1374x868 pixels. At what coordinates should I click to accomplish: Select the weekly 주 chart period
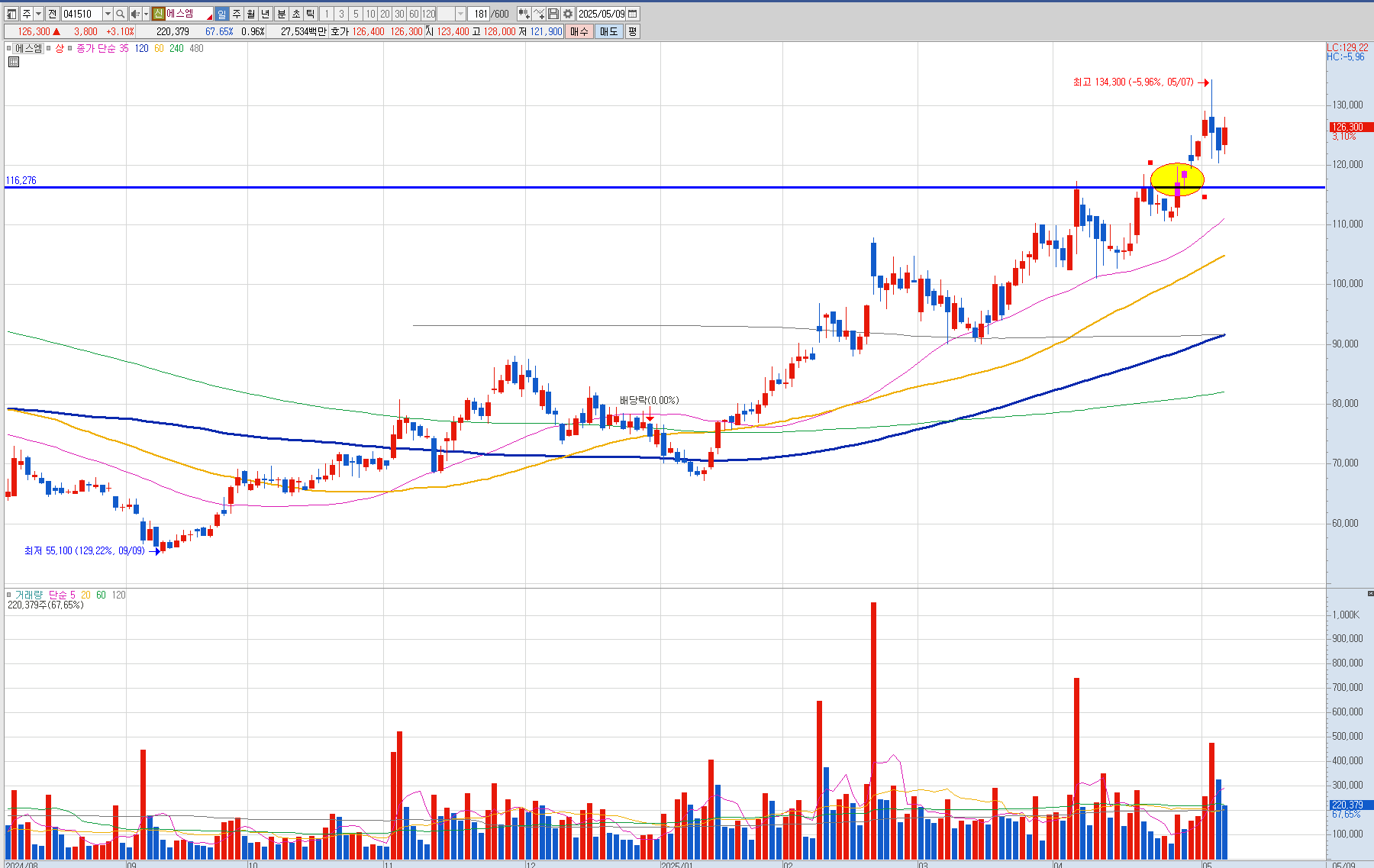click(x=236, y=14)
